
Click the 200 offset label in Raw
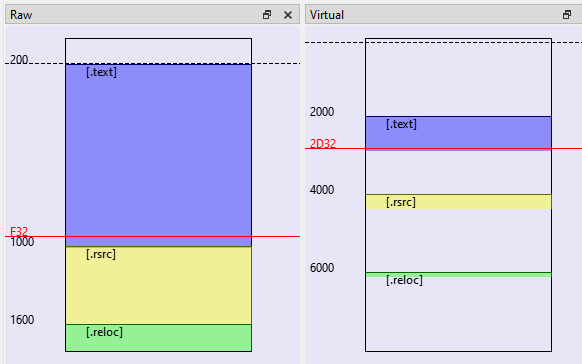tap(19, 59)
